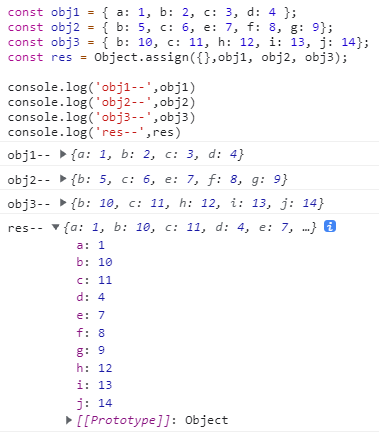This screenshot has width=379, height=434.
Task: Expand the obj3-- logged object
Action: tap(63, 203)
